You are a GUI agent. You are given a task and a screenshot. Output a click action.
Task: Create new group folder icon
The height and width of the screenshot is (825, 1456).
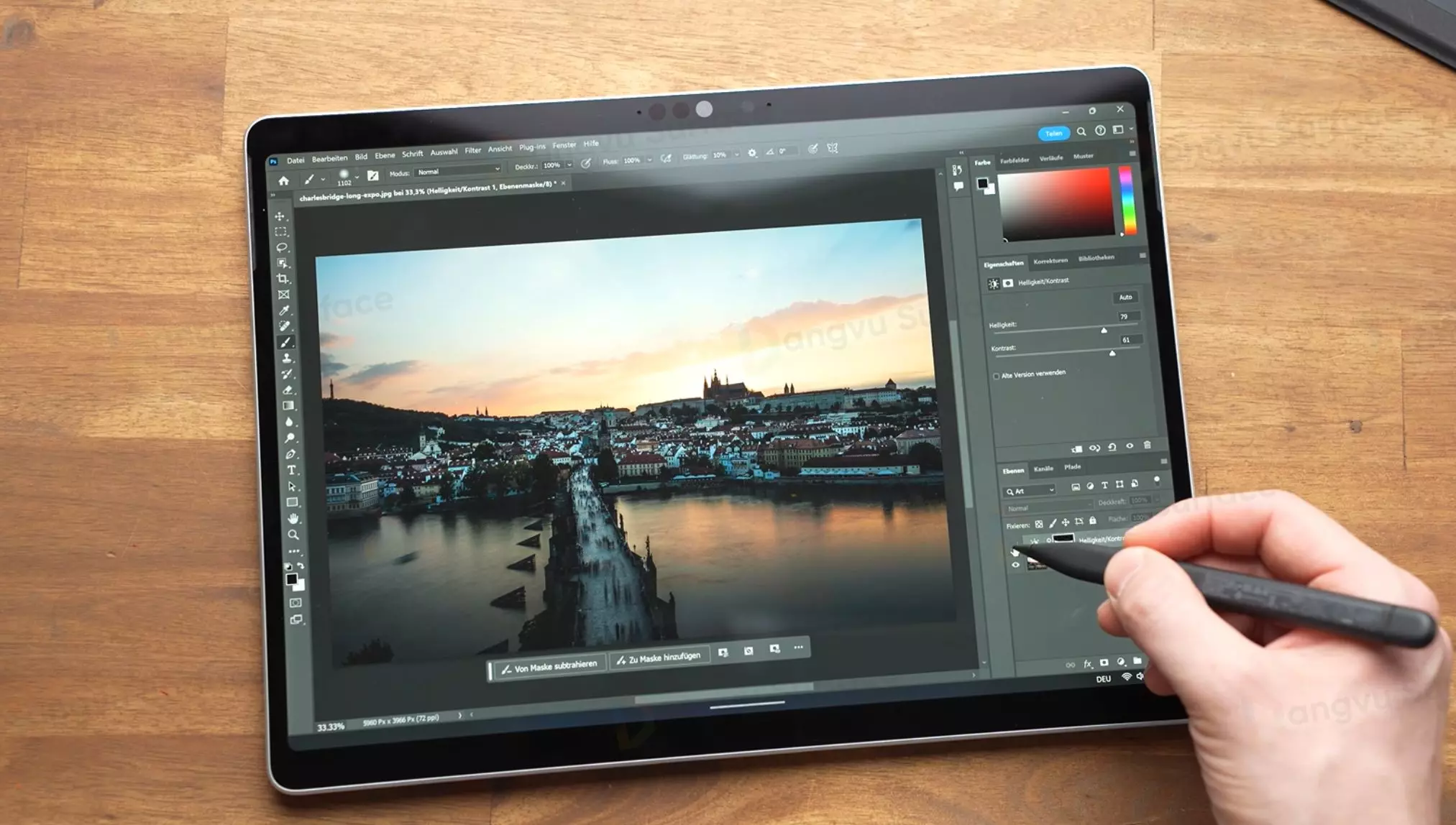[1137, 661]
